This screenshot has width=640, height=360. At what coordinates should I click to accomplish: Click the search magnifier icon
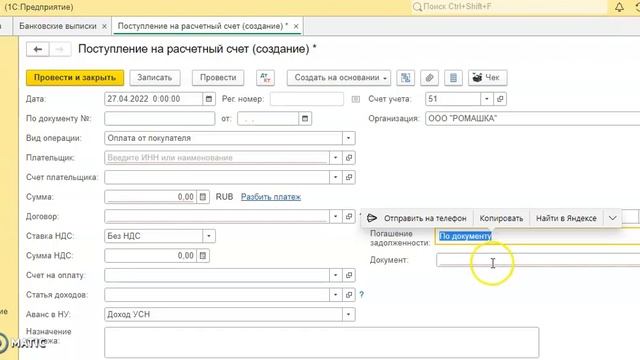pyautogui.click(x=417, y=7)
